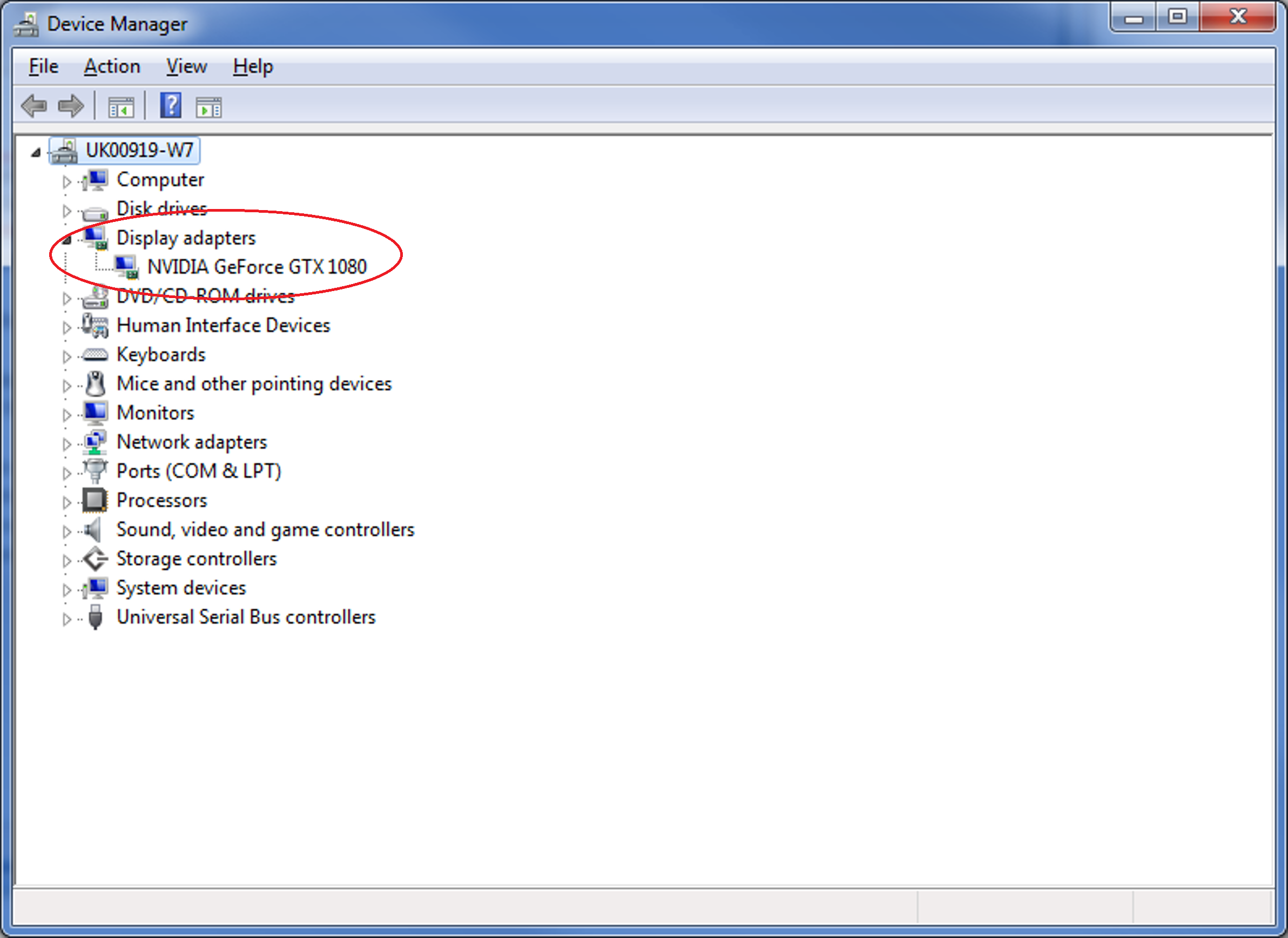
Task: Open the View menu
Action: click(x=186, y=66)
